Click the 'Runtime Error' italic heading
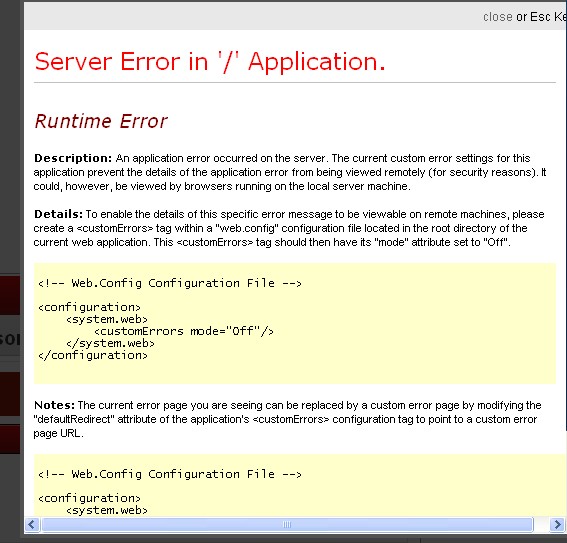567x543 pixels. click(x=101, y=121)
